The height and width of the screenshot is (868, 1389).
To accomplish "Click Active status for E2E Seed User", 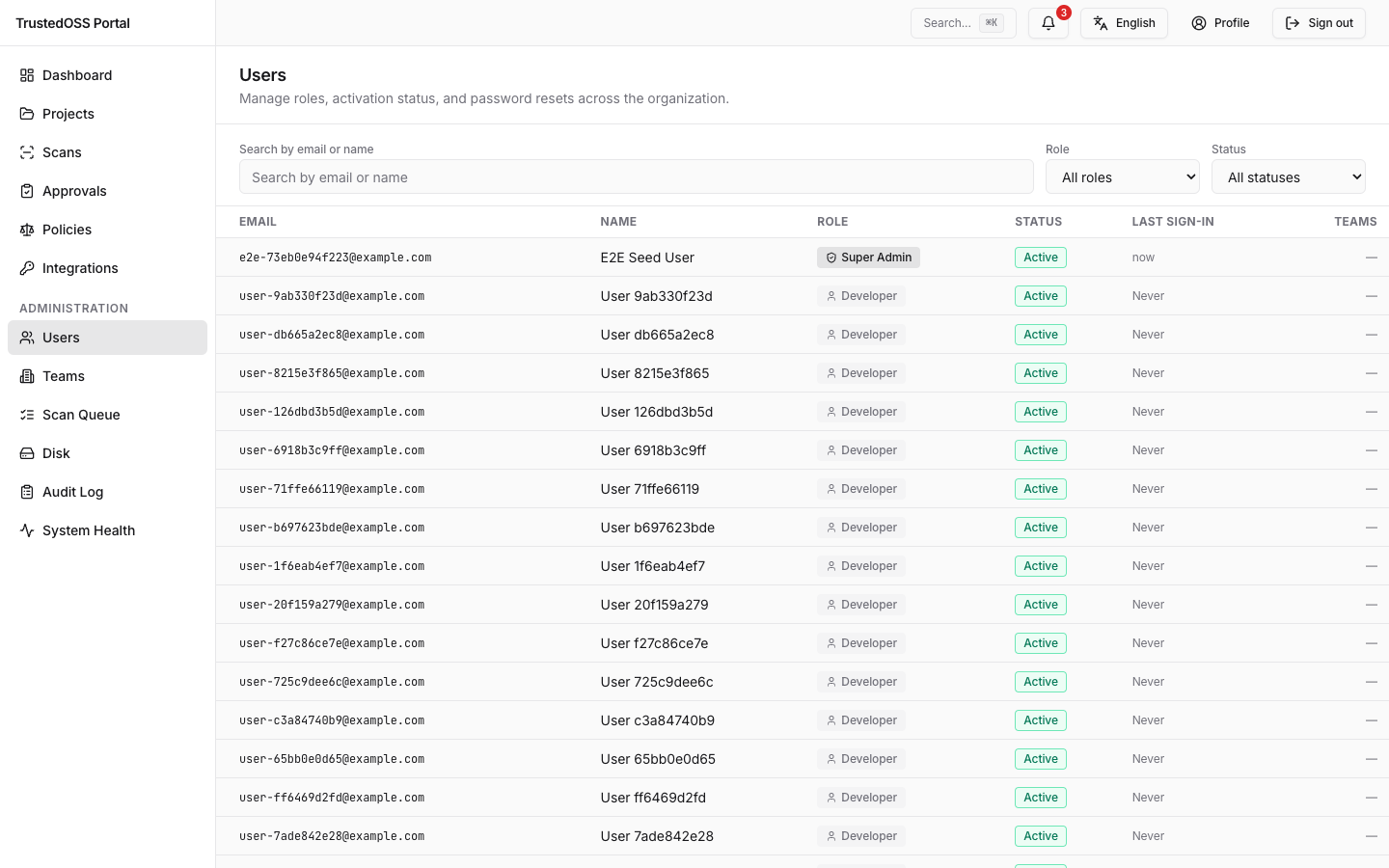I will click(1041, 258).
